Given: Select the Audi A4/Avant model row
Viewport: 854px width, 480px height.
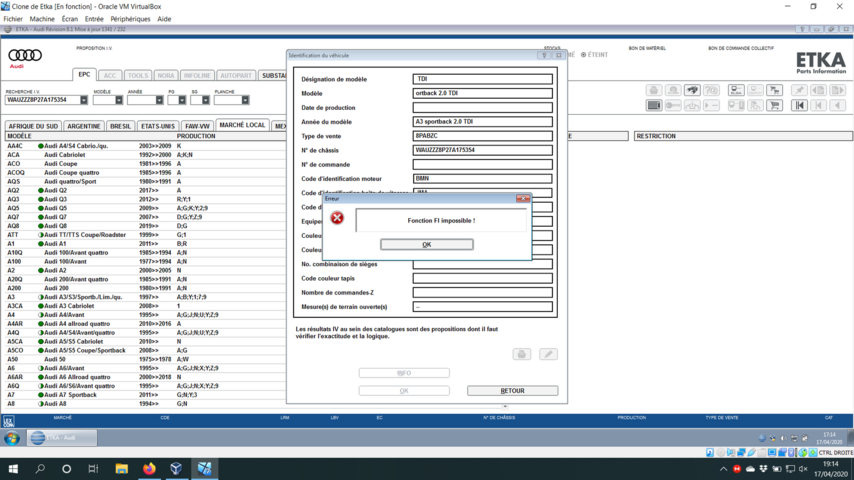Looking at the screenshot, I should click(145, 315).
